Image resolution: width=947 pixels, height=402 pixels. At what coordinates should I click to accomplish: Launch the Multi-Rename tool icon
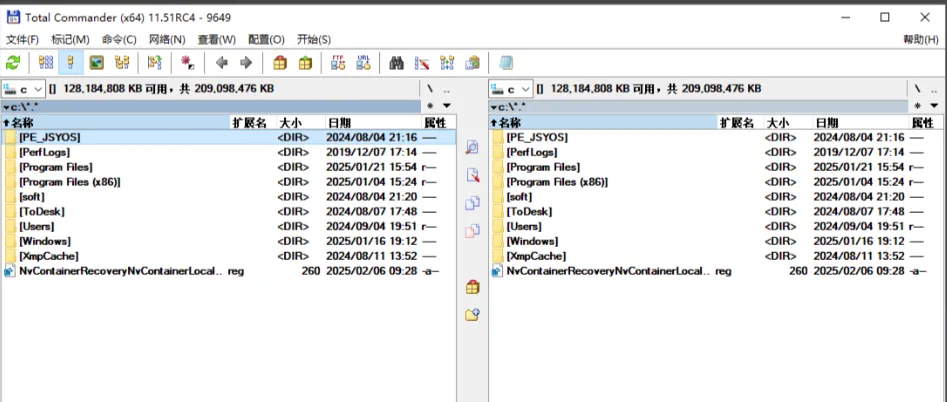(422, 62)
